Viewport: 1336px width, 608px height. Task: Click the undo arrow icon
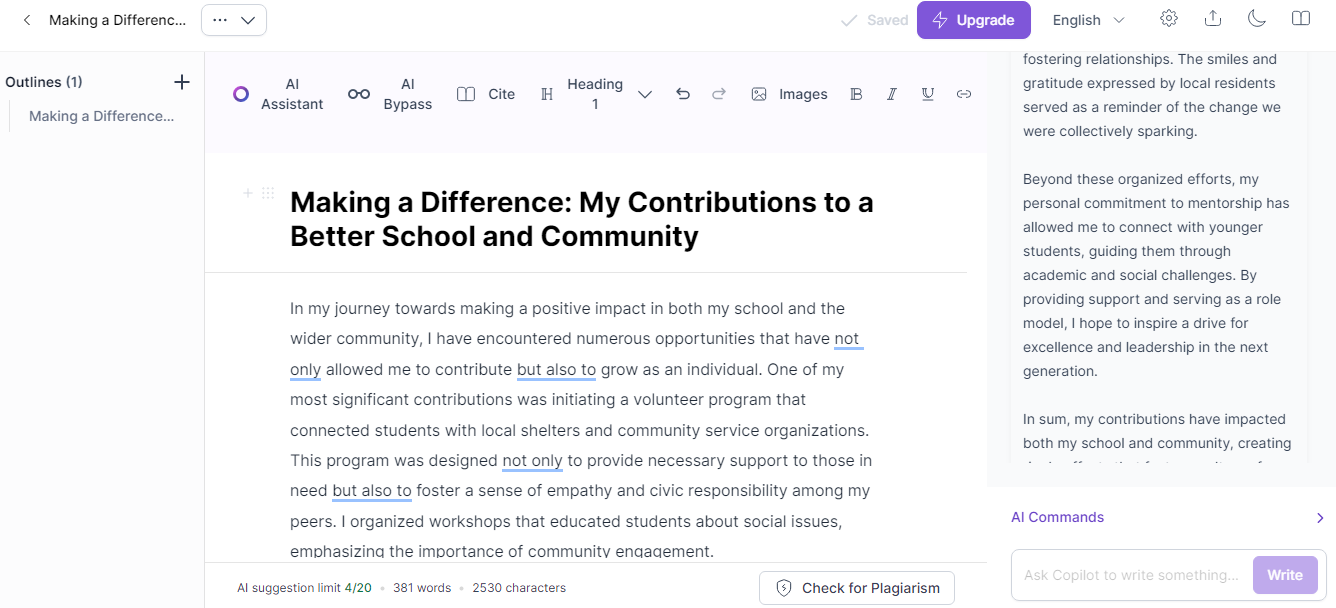pyautogui.click(x=683, y=94)
